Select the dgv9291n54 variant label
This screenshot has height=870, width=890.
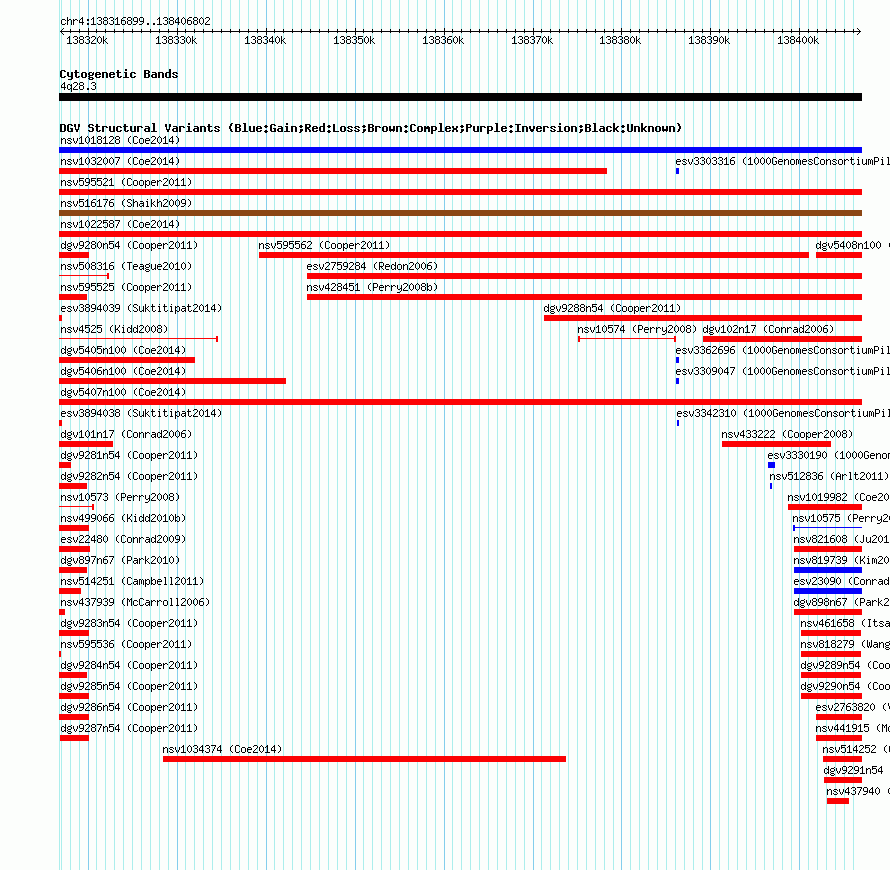coord(853,770)
